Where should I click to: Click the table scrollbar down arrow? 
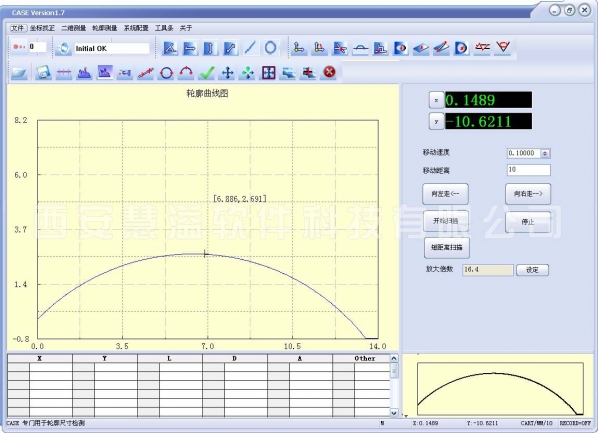click(394, 412)
